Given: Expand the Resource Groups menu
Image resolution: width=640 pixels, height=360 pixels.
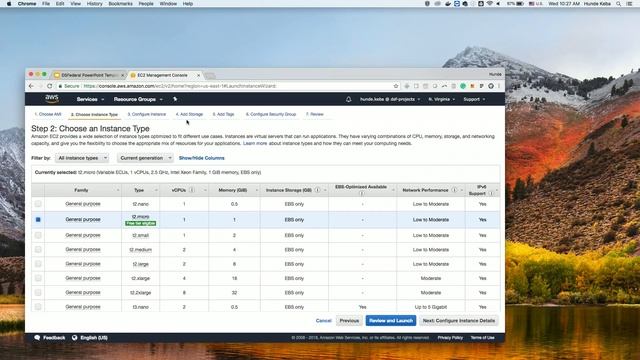Looking at the screenshot, I should pos(138,99).
